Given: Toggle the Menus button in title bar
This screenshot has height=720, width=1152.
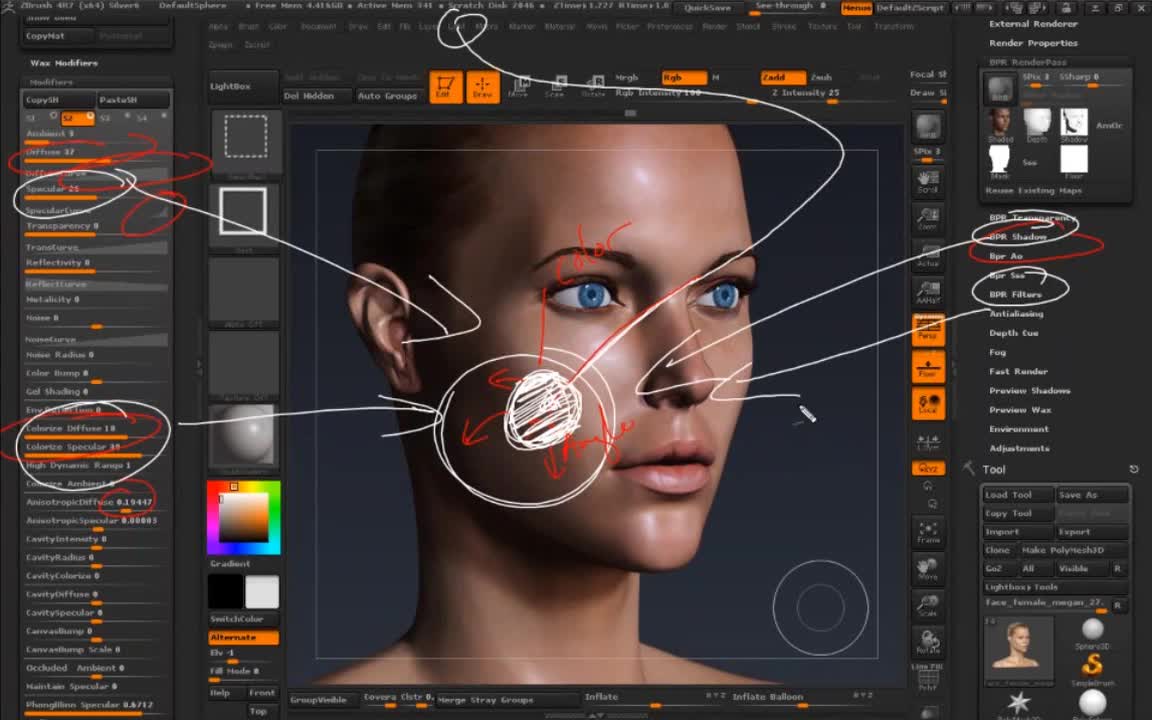Looking at the screenshot, I should pyautogui.click(x=857, y=7).
